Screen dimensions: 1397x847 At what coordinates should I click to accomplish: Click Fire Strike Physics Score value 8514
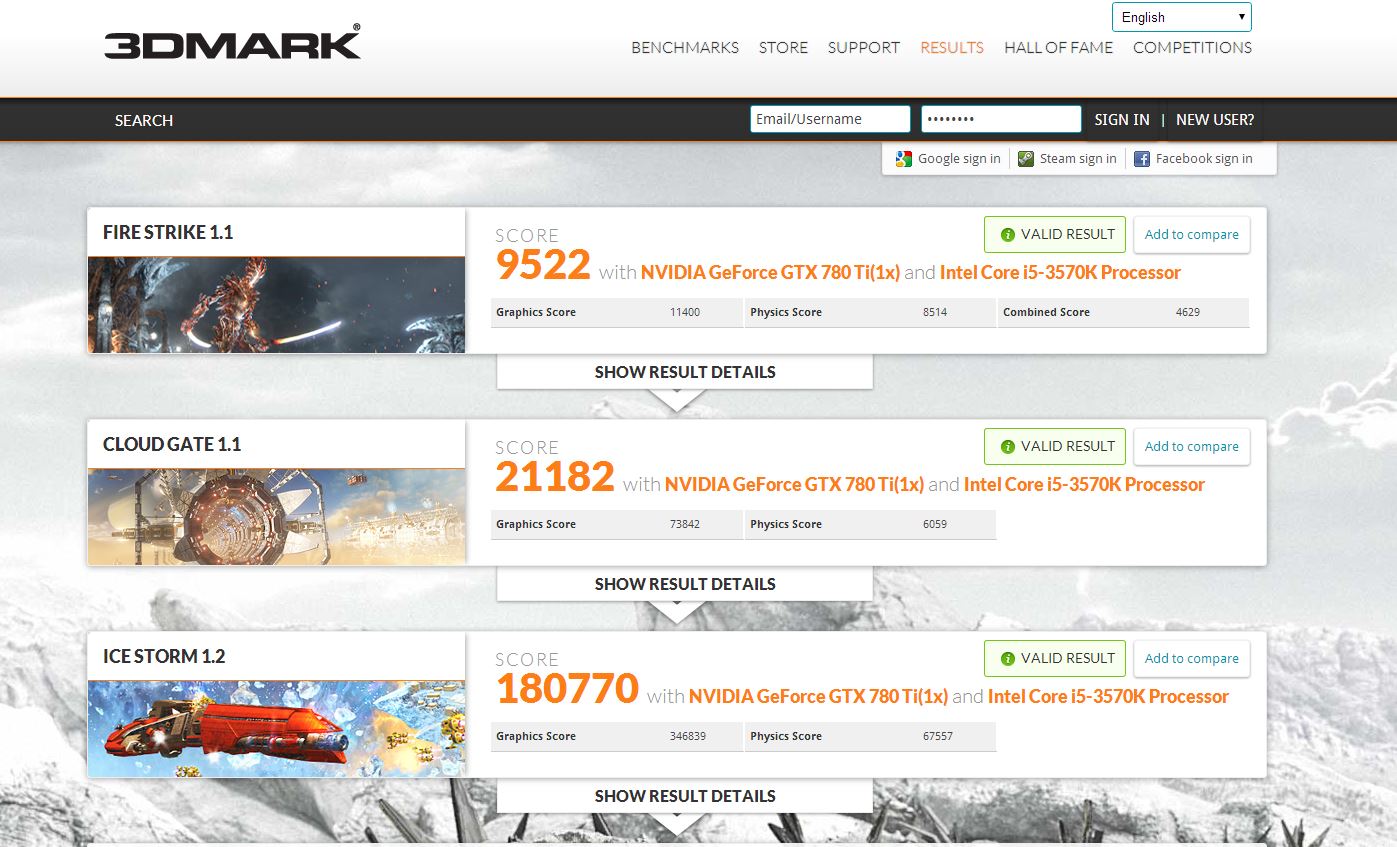(x=935, y=312)
